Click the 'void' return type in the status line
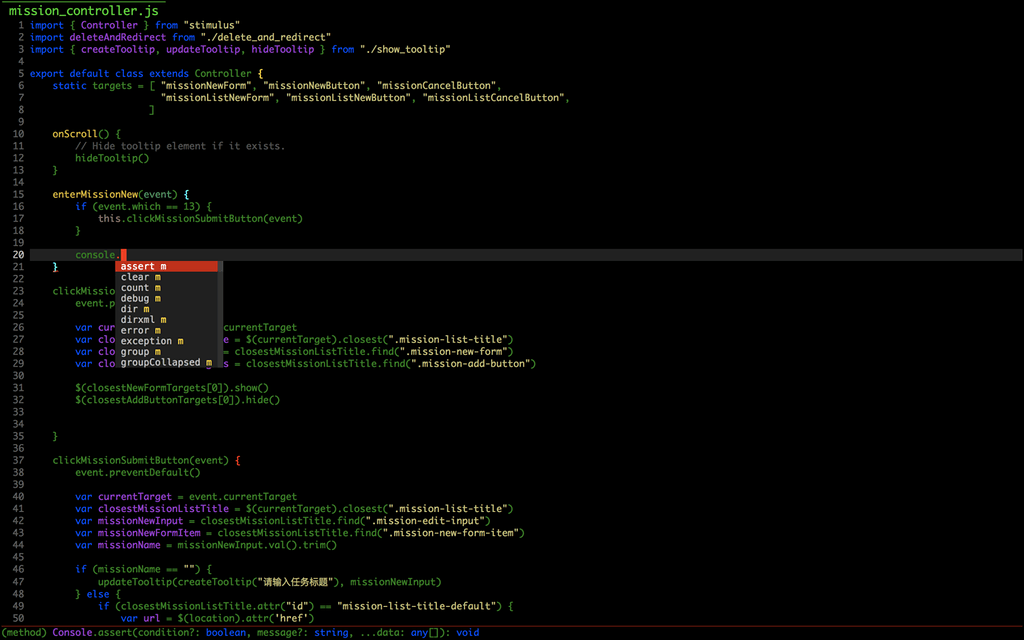The image size is (1024, 640). (467, 632)
